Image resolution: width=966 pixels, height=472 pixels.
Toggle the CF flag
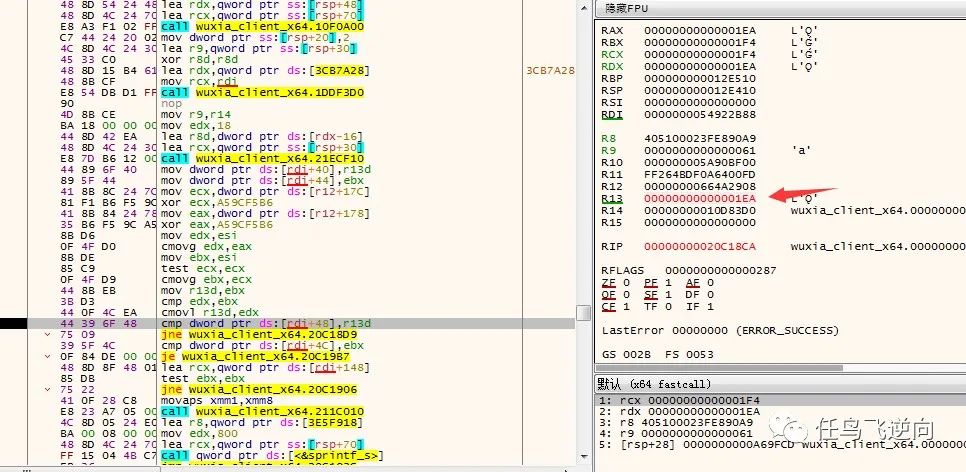[x=611, y=306]
